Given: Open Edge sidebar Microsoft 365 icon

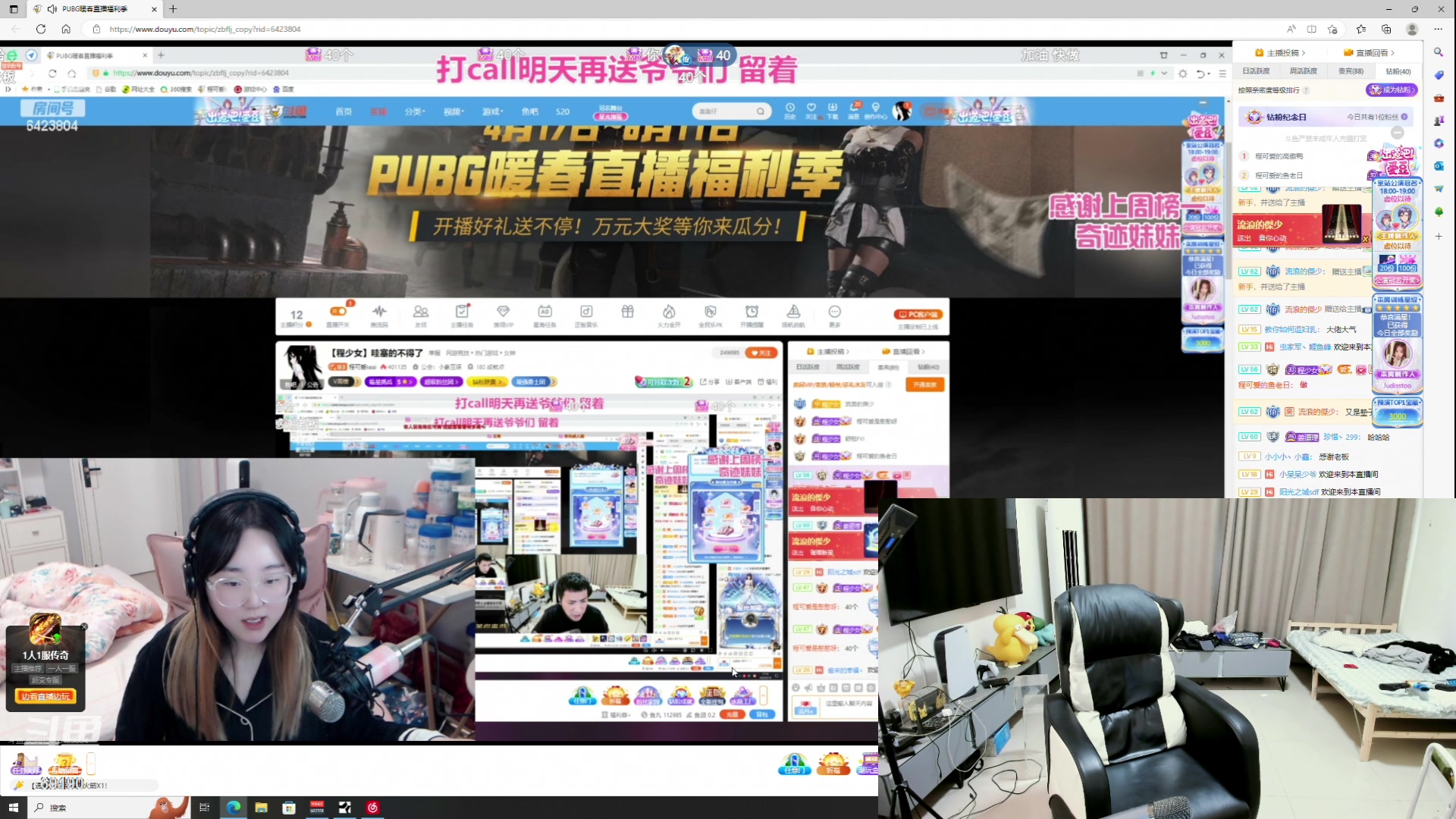Looking at the screenshot, I should [x=1439, y=143].
